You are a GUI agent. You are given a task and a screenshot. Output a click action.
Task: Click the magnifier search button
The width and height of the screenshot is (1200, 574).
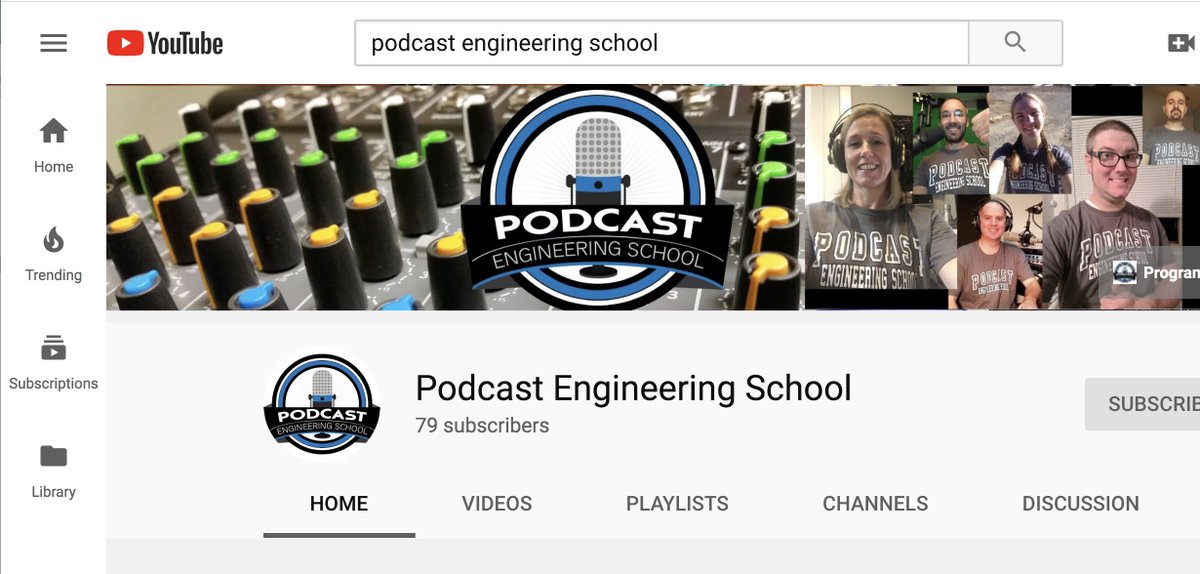(x=1015, y=43)
